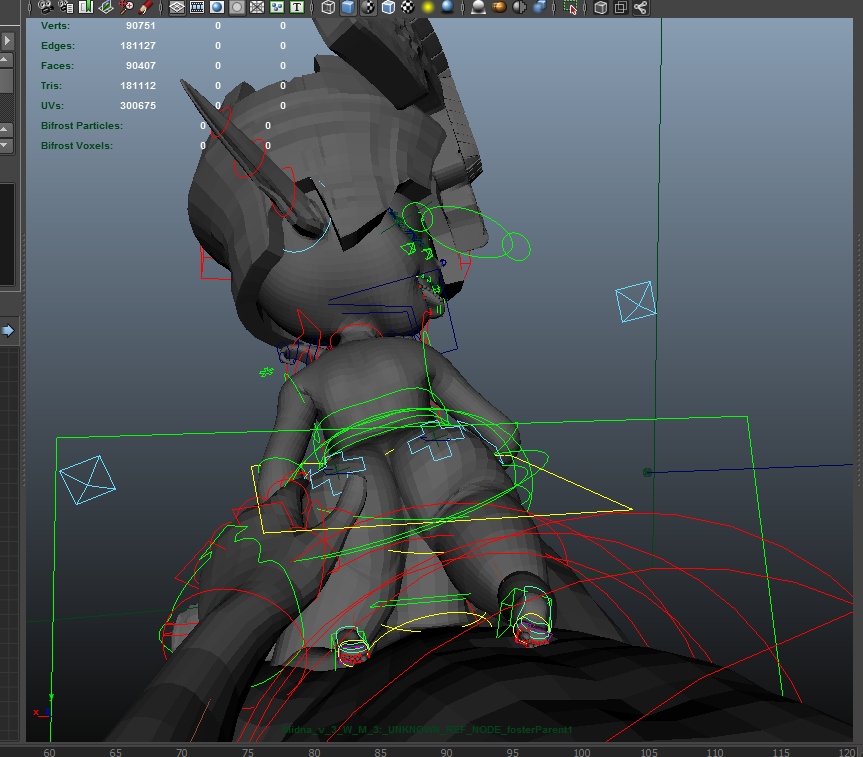Toggle Depth of Field blue cubes icon
The image size is (863, 757).
coord(539,7)
